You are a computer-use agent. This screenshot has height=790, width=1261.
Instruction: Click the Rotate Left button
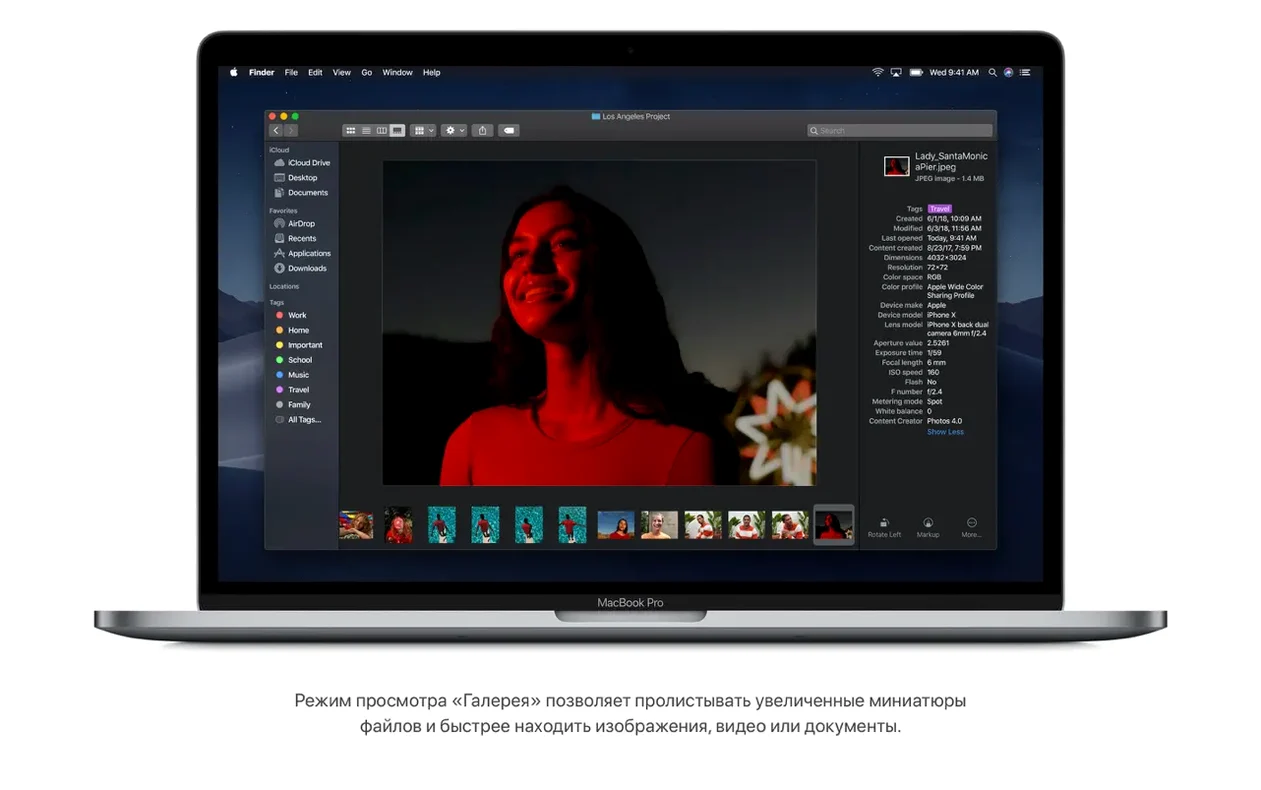884,527
